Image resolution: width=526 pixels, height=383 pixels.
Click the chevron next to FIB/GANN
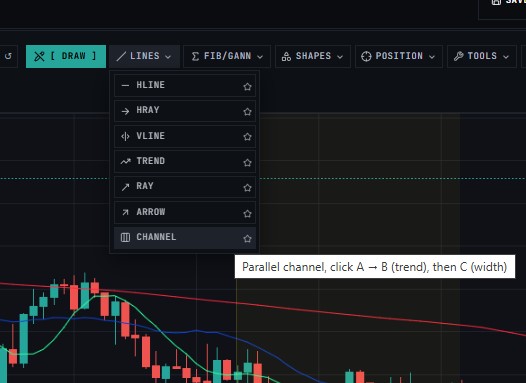260,57
